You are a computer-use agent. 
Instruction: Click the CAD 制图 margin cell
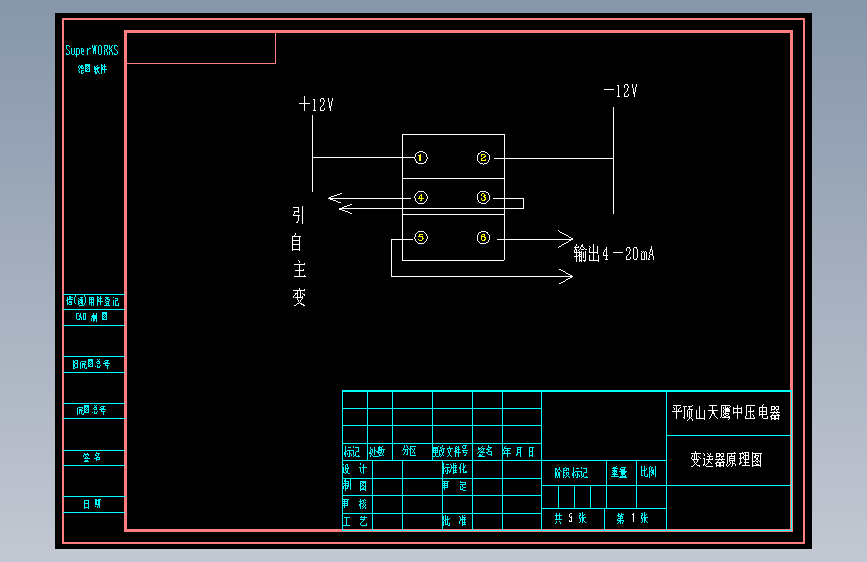(92, 317)
